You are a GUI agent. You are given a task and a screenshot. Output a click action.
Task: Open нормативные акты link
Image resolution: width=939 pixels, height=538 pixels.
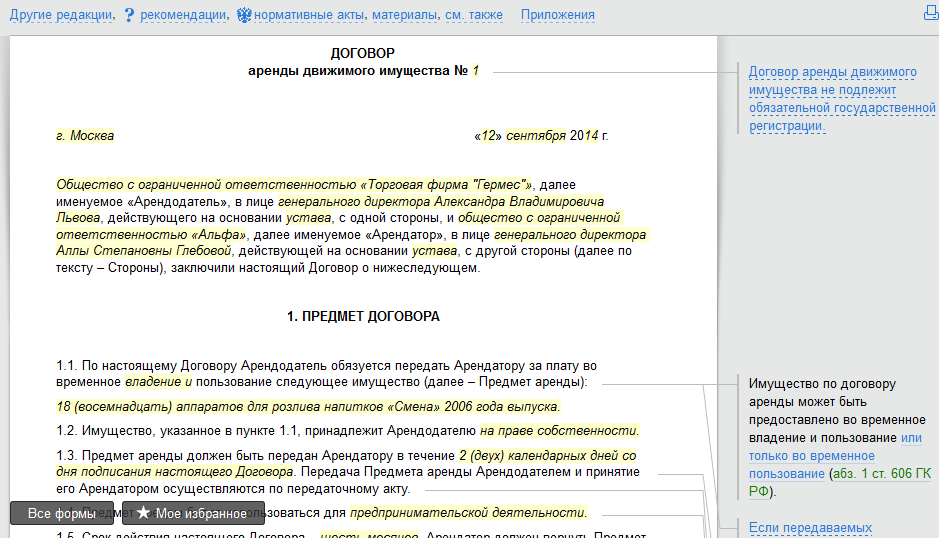pyautogui.click(x=308, y=15)
